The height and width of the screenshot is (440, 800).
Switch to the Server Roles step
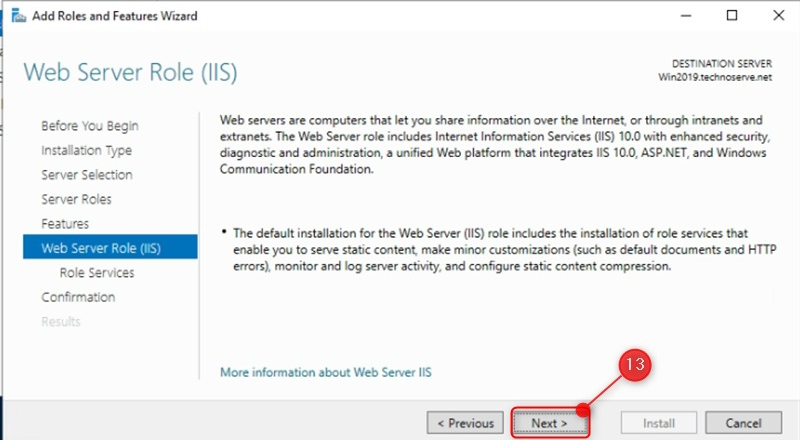[x=76, y=199]
